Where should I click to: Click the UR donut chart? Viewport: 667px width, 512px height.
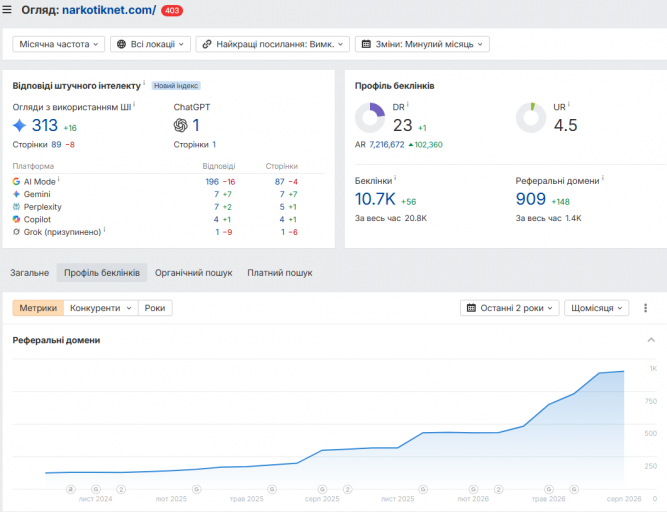[x=531, y=118]
